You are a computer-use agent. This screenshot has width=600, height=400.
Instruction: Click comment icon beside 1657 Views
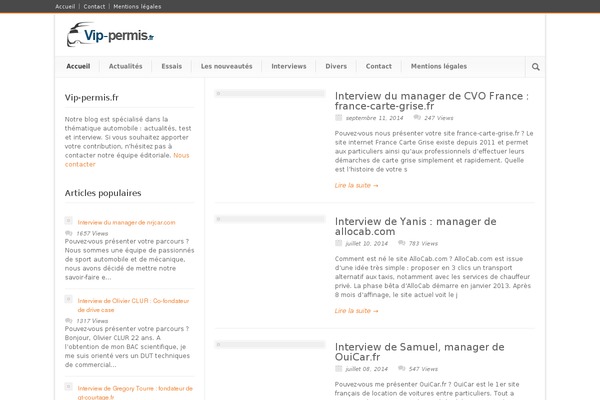point(68,233)
